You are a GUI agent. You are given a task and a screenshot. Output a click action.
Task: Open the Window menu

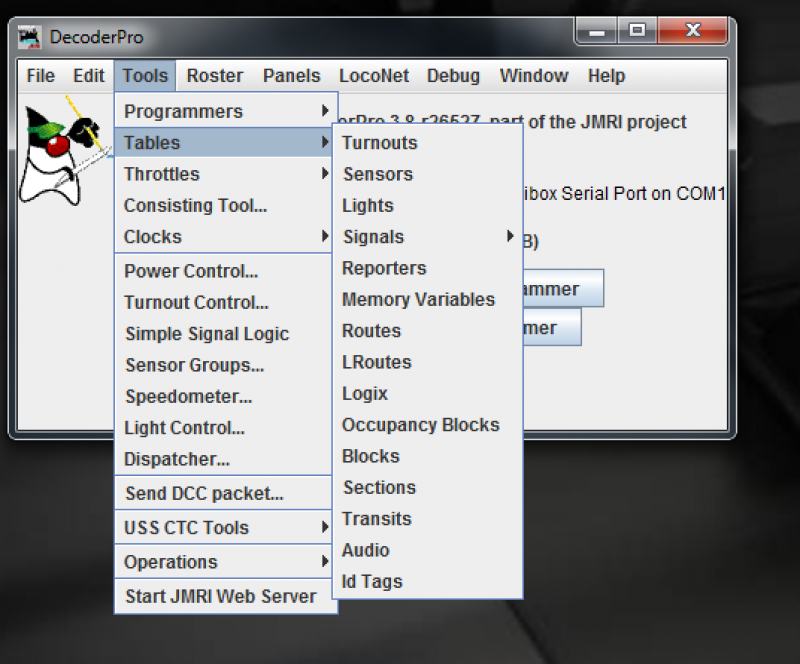click(534, 76)
